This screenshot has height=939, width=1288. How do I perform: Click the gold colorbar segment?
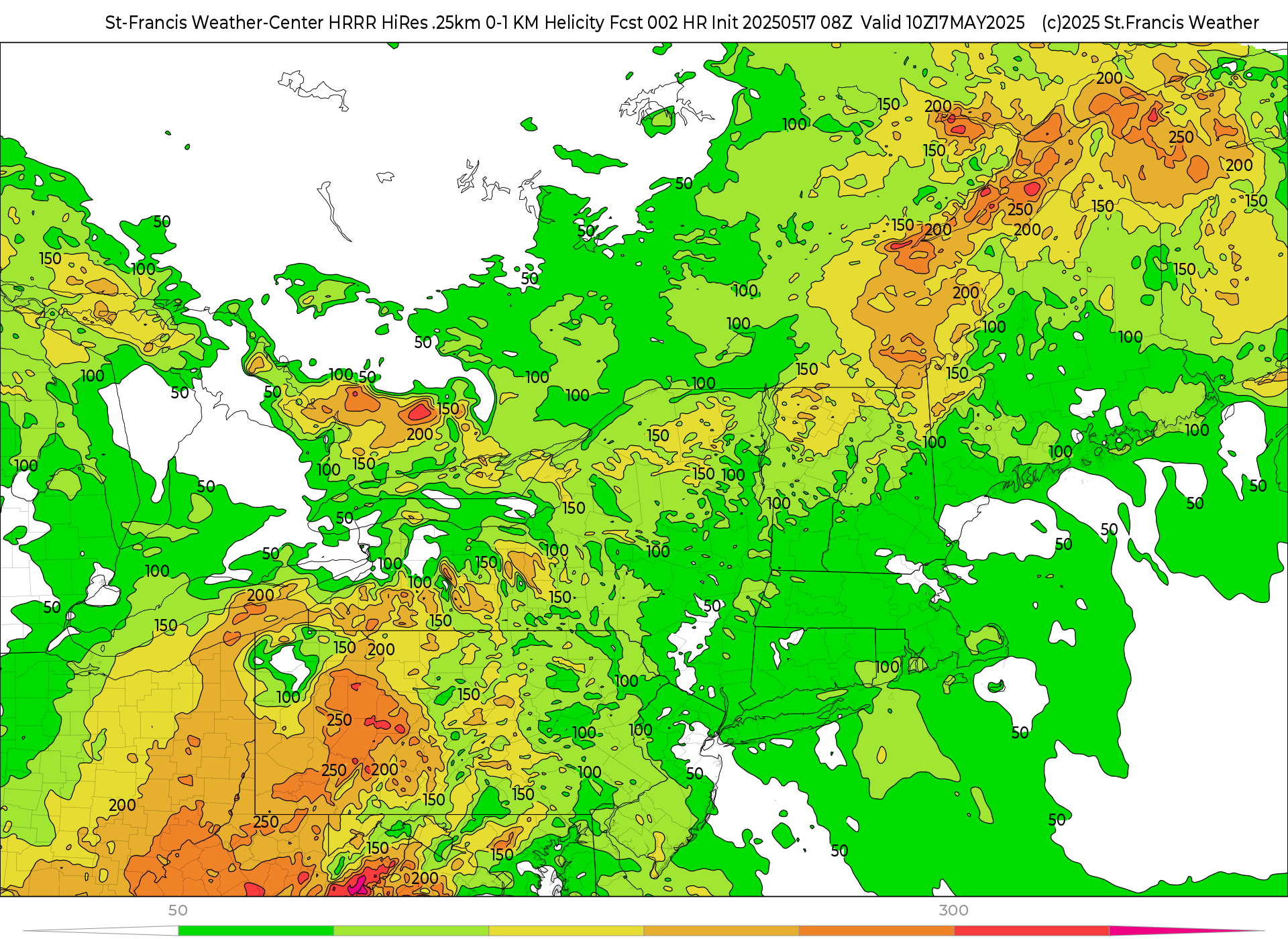tap(721, 931)
